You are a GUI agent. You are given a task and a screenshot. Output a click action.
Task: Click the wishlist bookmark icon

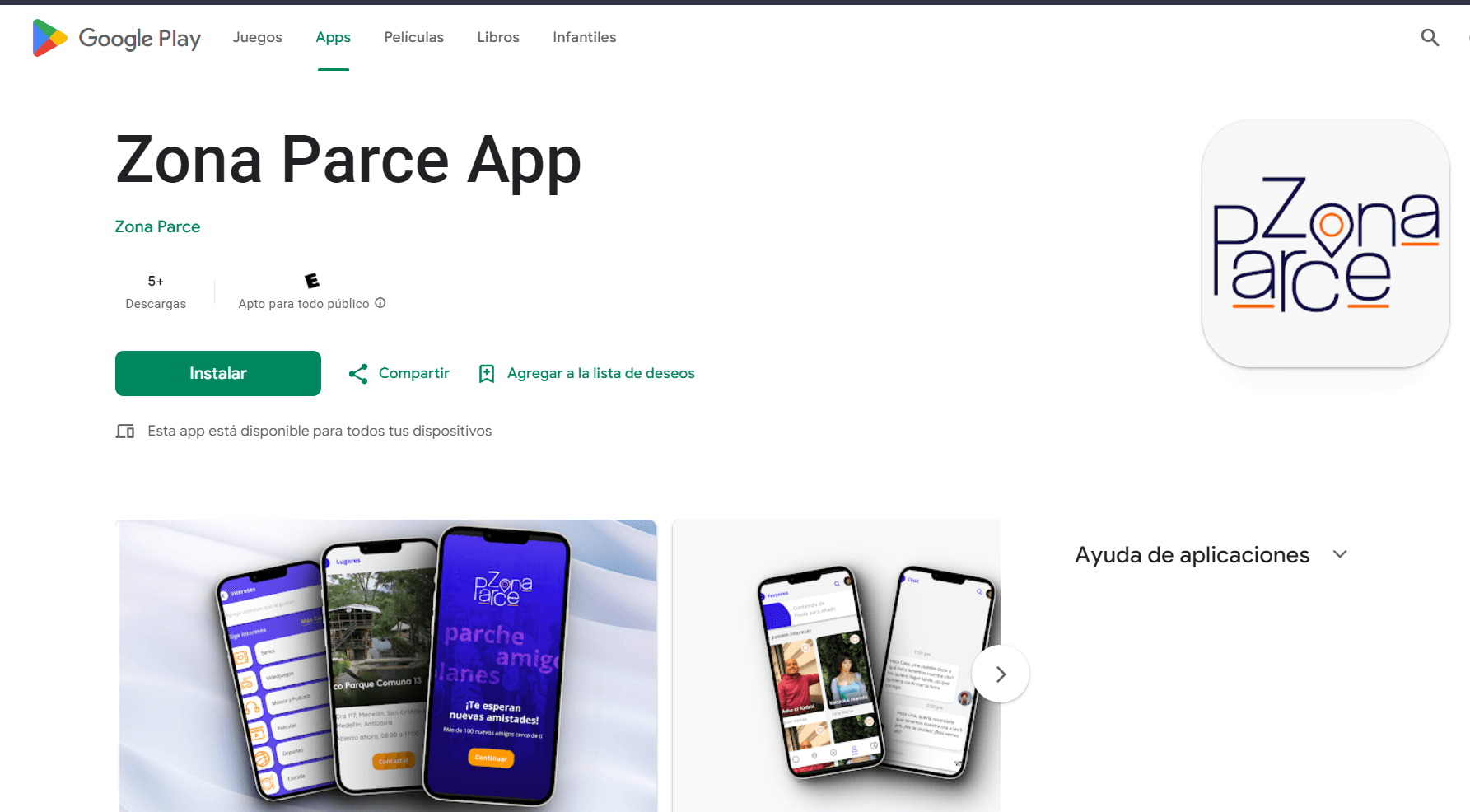pos(487,374)
